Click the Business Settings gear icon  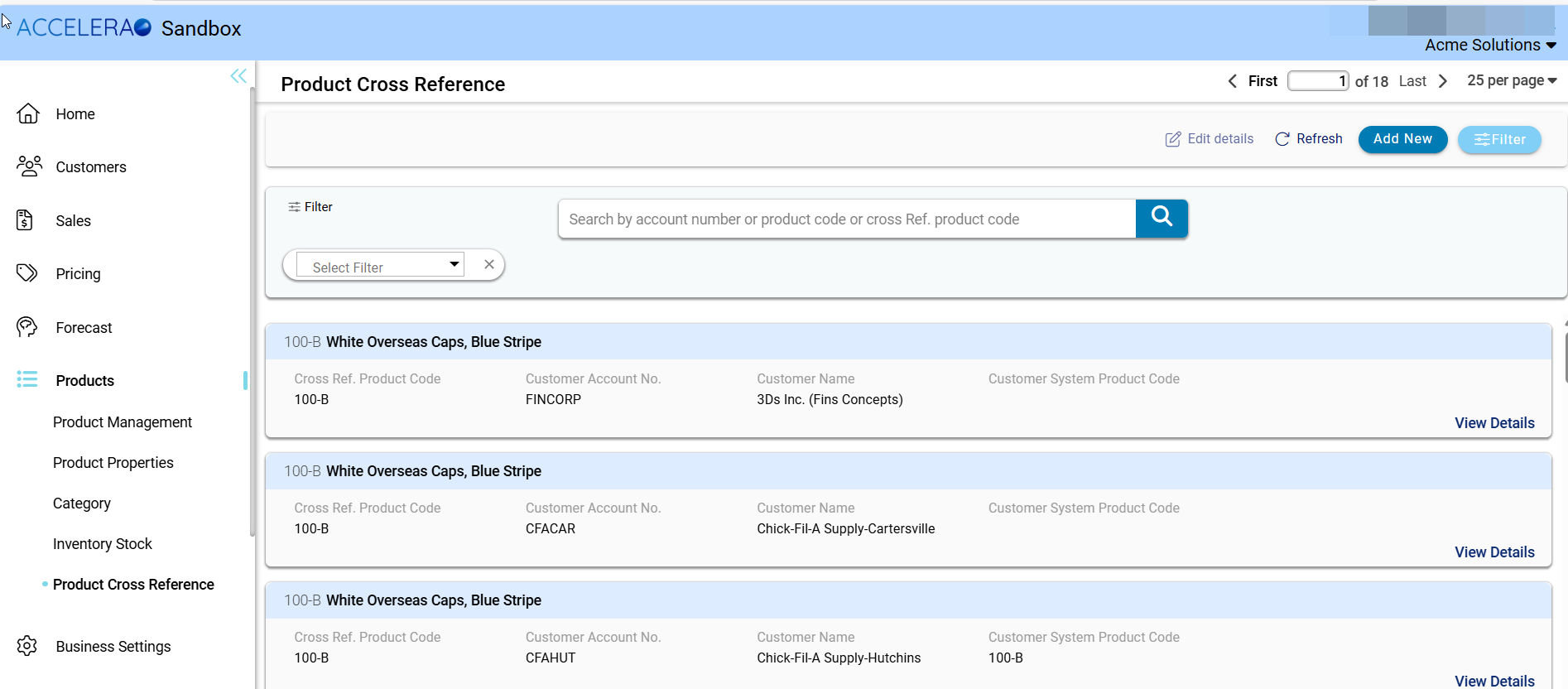[x=27, y=646]
